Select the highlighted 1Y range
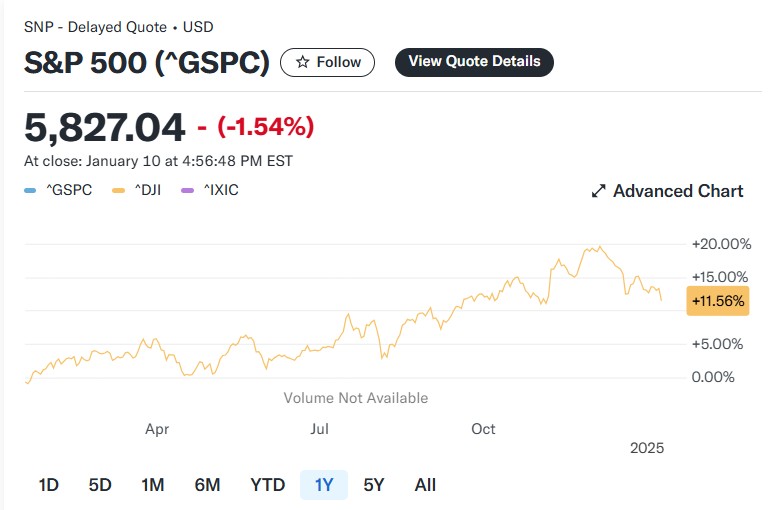This screenshot has height=510, width=774. [324, 485]
